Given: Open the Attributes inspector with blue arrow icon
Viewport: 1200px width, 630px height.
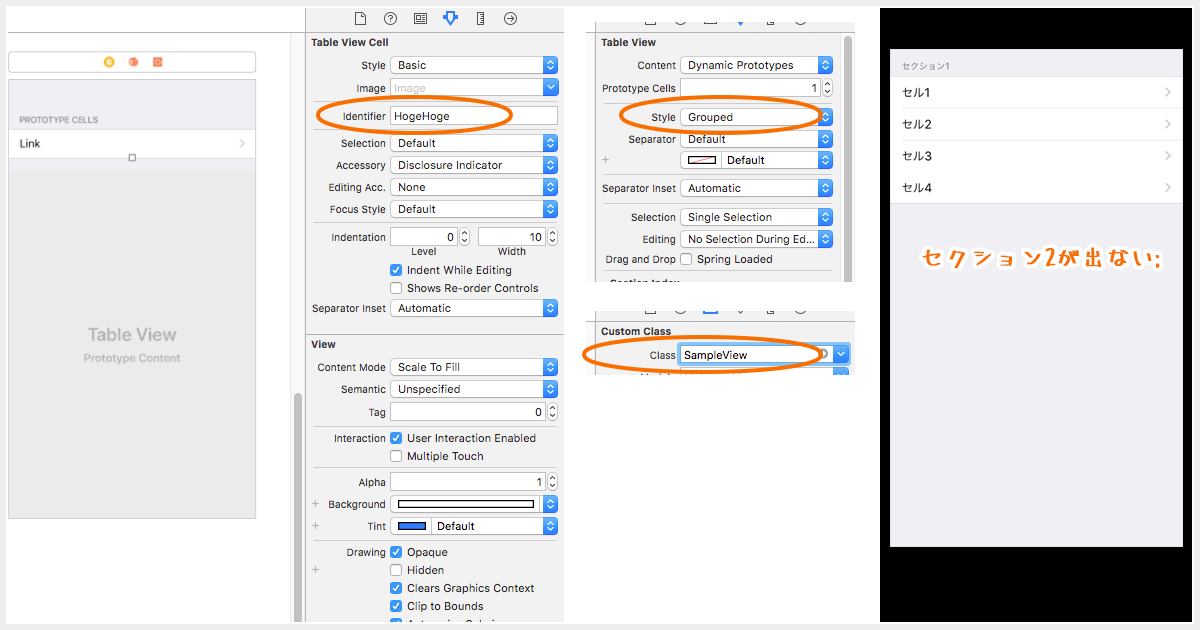Looking at the screenshot, I should pyautogui.click(x=449, y=18).
